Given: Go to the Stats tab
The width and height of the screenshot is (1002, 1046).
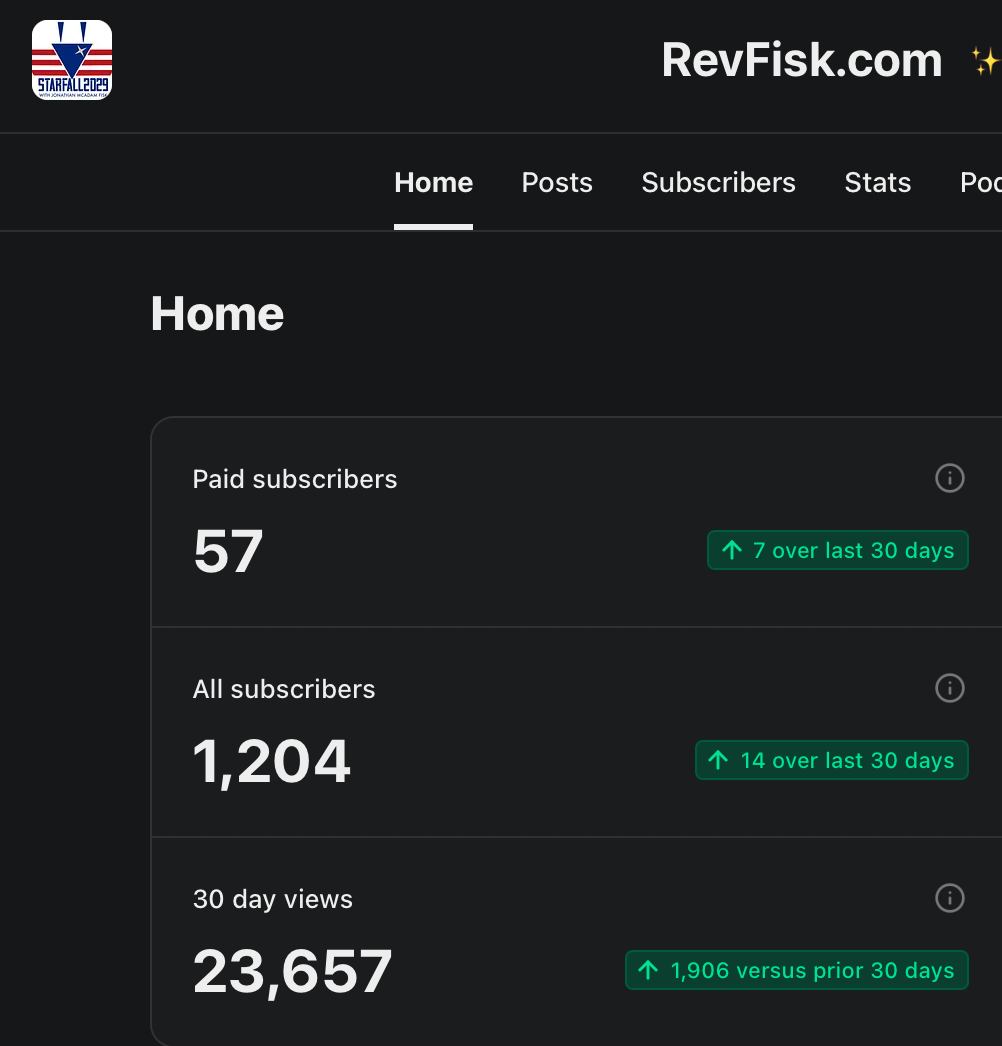Looking at the screenshot, I should point(878,183).
